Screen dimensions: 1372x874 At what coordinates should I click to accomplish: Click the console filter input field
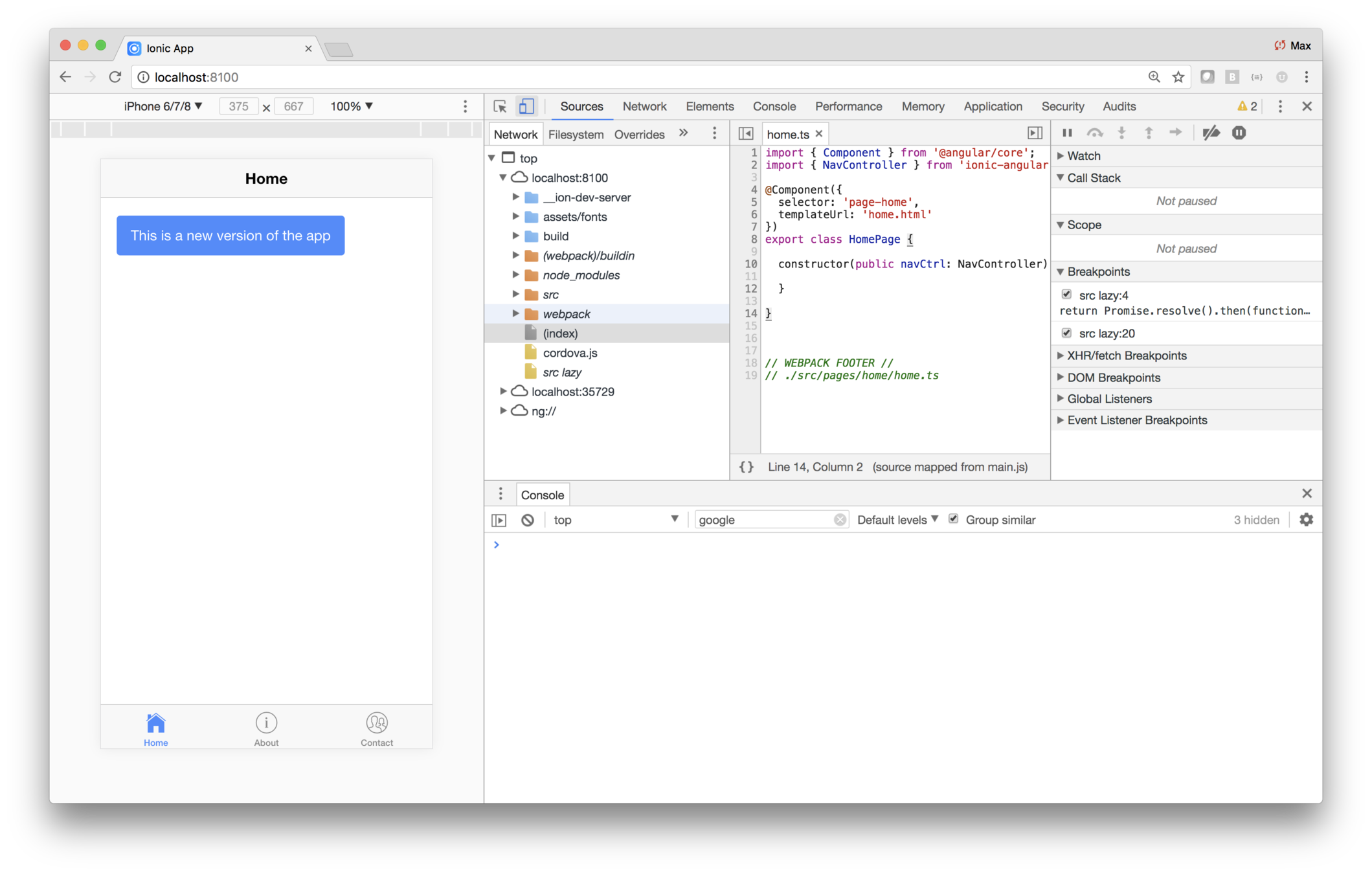pyautogui.click(x=764, y=520)
